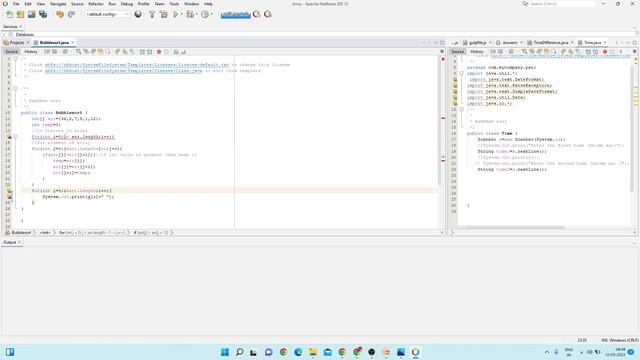Viewport: 640px width, 360px height.
Task: Open the default config combo box
Action: tap(107, 14)
